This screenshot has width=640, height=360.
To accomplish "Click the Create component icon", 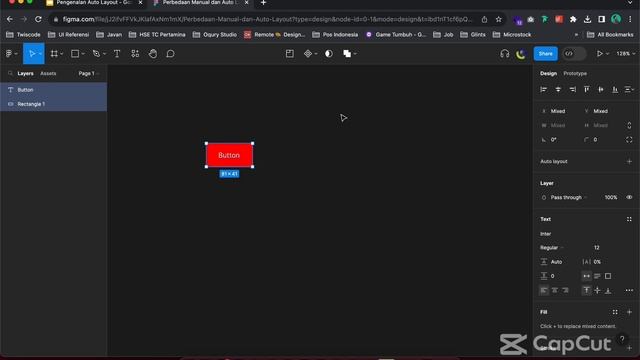I will 308,53.
